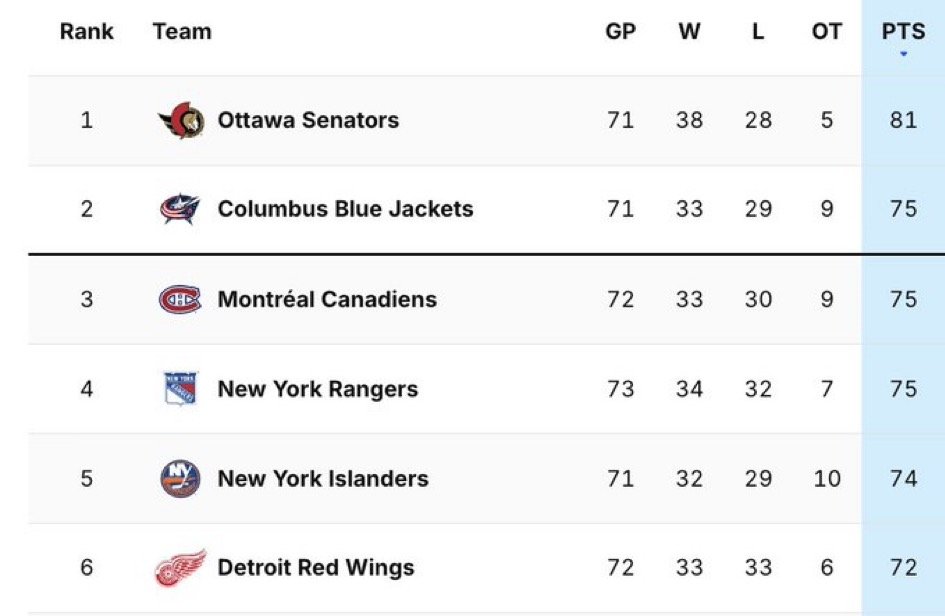The width and height of the screenshot is (945, 616).
Task: Open the New York Islanders team page
Action: click(x=323, y=479)
